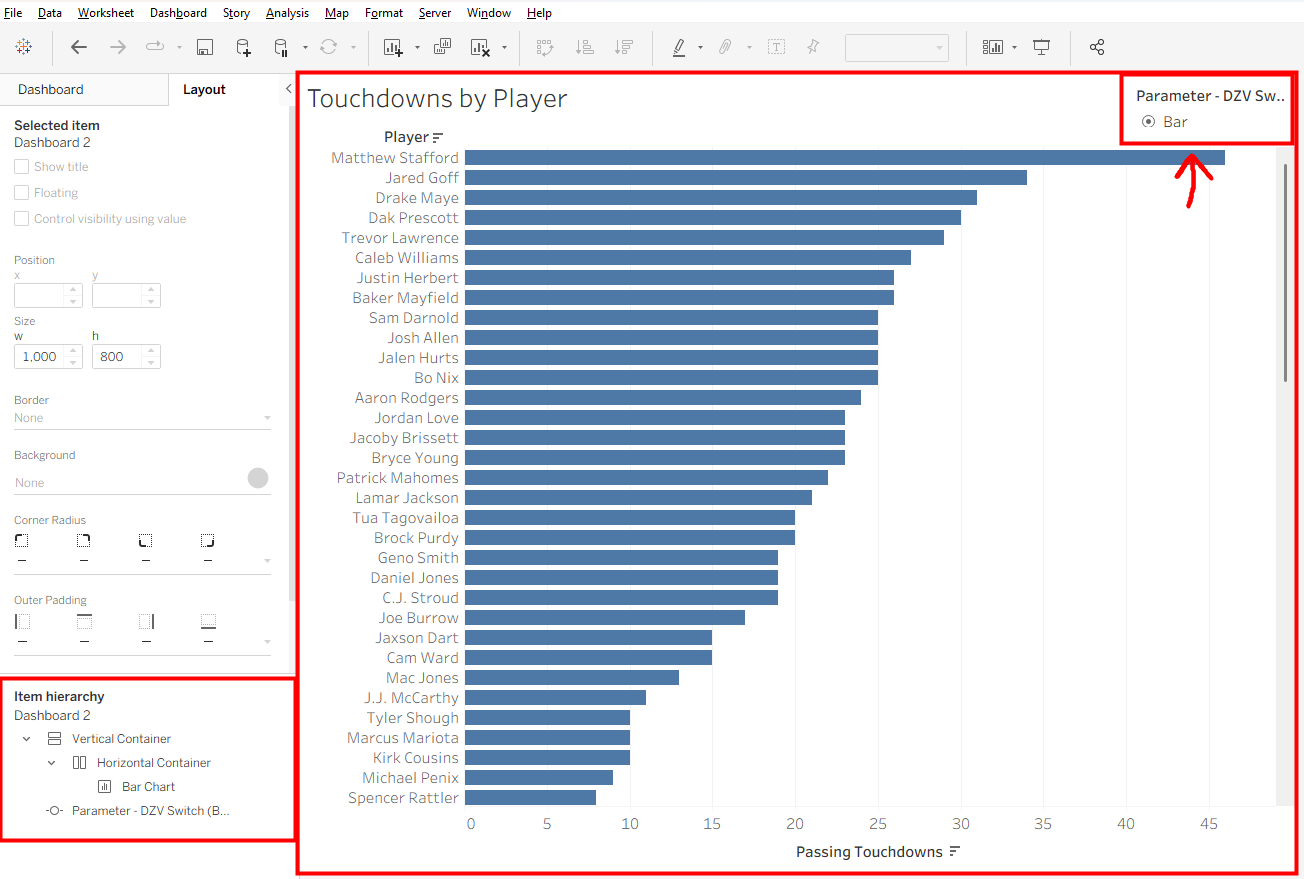Click the left Outer Padding icon
Screen dimensions: 1304x879
[x=22, y=621]
